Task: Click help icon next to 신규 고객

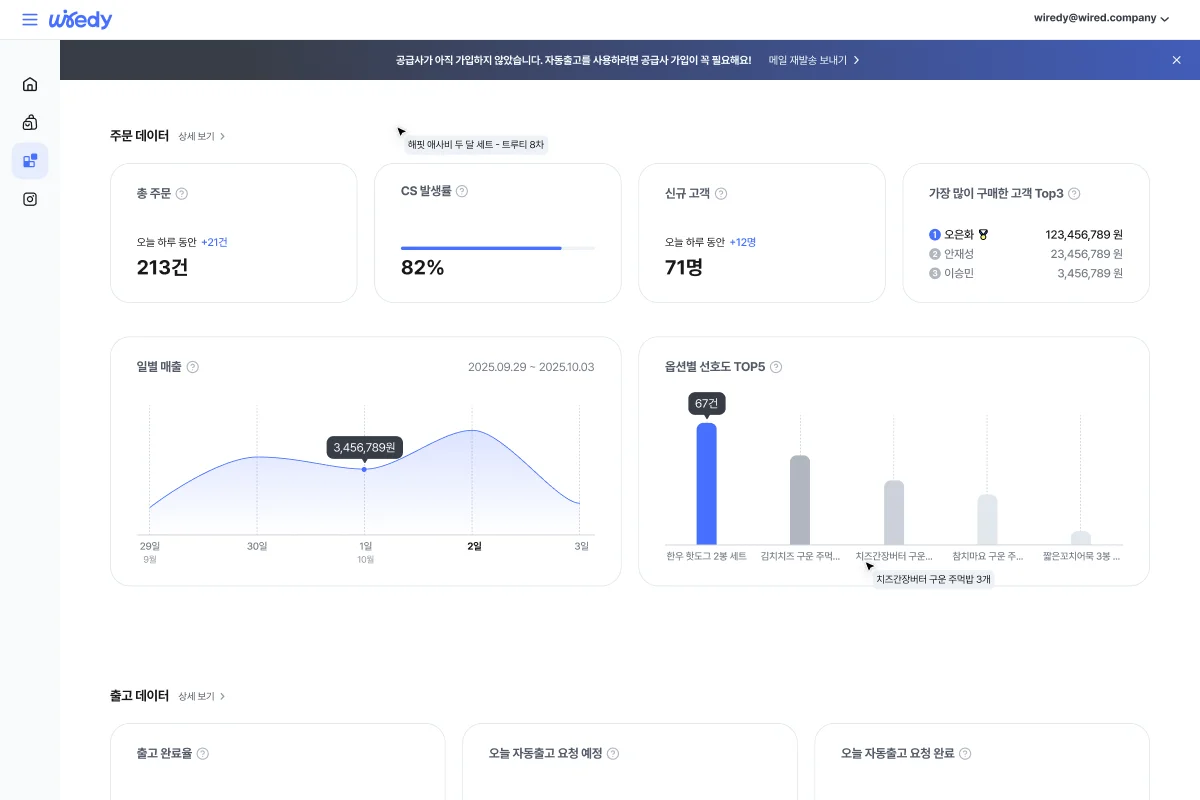Action: [x=721, y=194]
